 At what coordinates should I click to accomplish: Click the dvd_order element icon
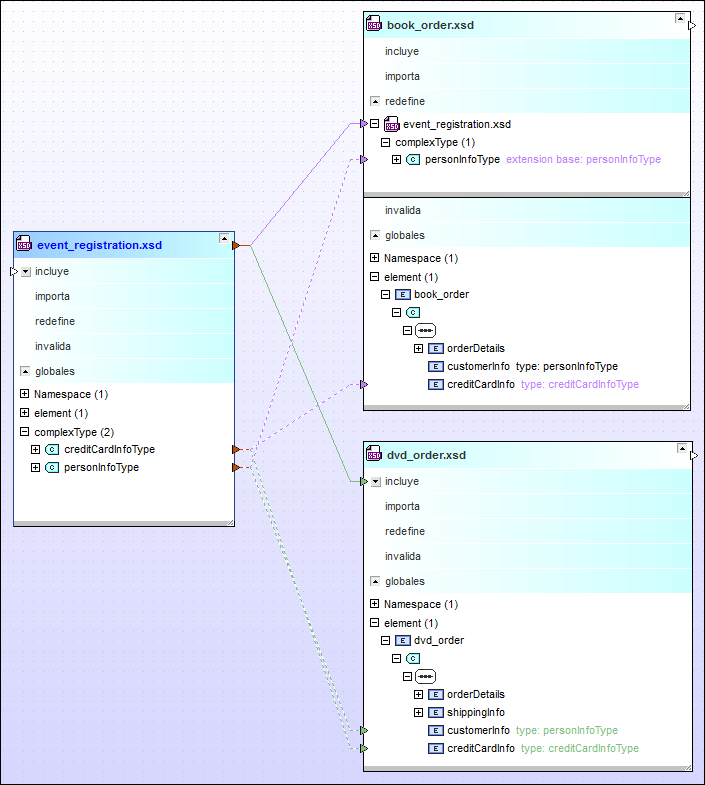pos(402,641)
